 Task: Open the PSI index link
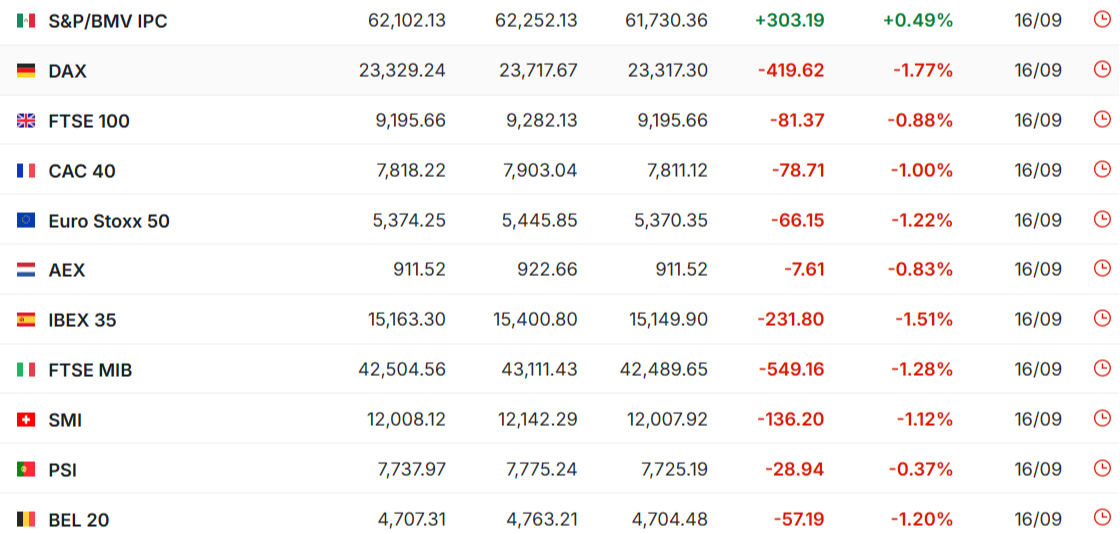point(63,470)
